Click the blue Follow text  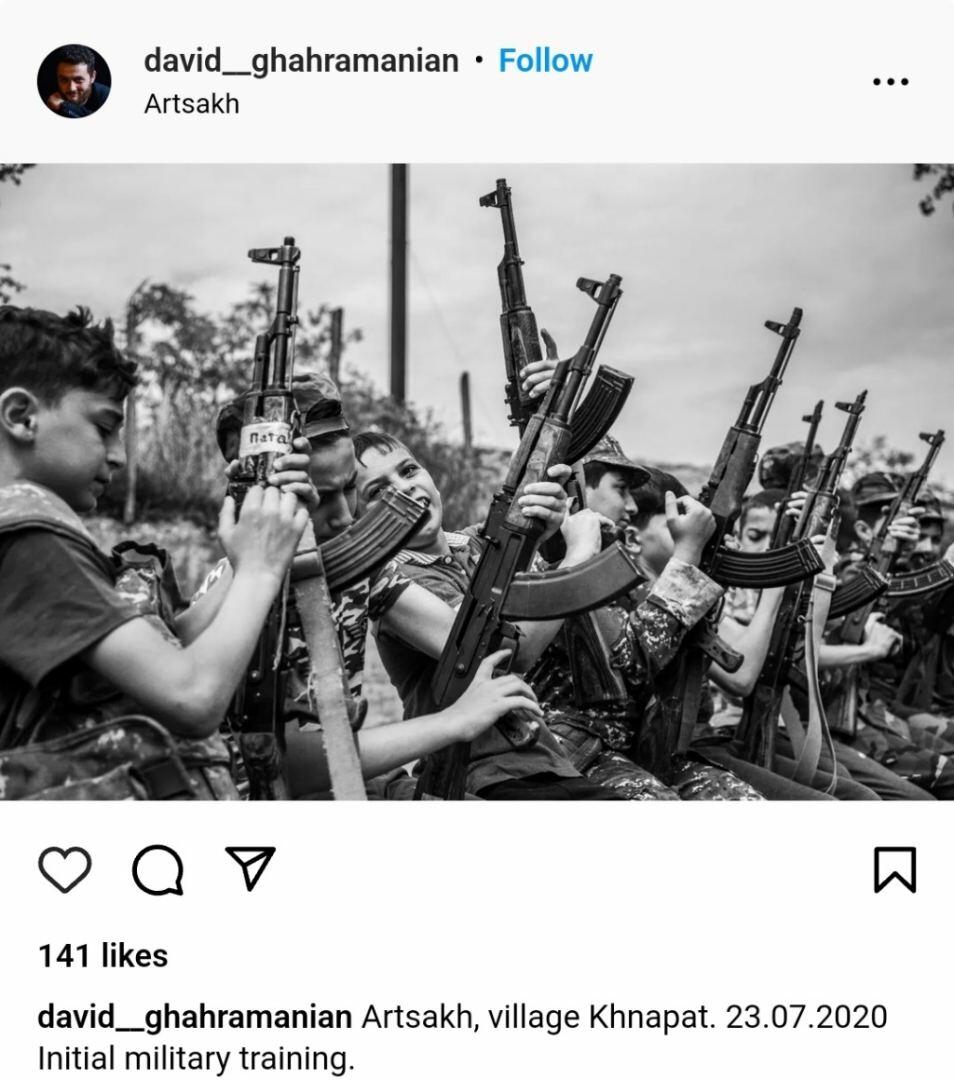[x=545, y=61]
